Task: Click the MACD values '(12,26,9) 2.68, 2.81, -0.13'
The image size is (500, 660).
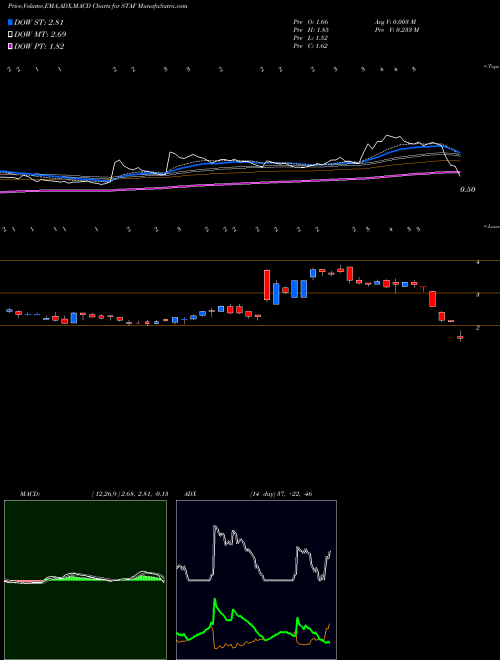Action: 130,494
